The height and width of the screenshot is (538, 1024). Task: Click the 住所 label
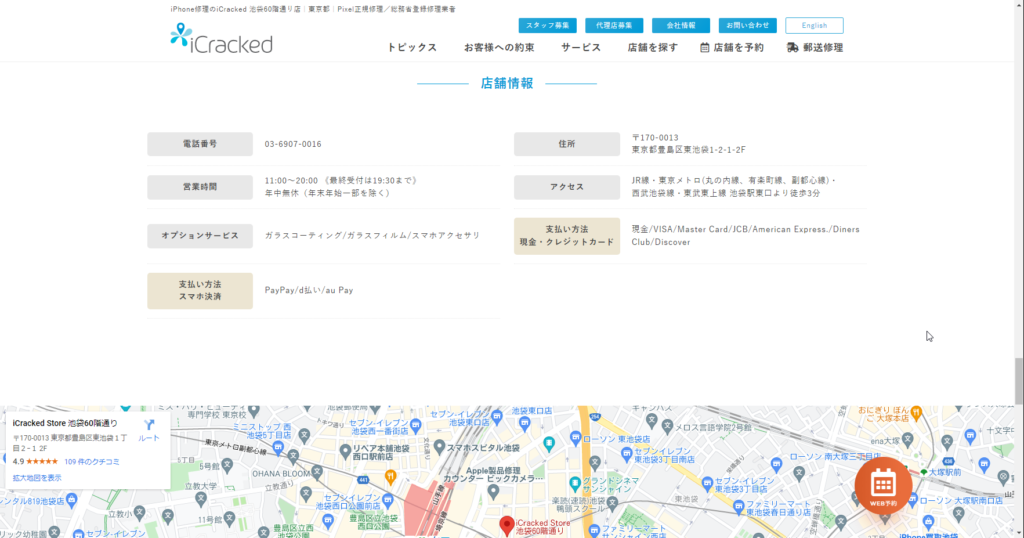(x=567, y=144)
